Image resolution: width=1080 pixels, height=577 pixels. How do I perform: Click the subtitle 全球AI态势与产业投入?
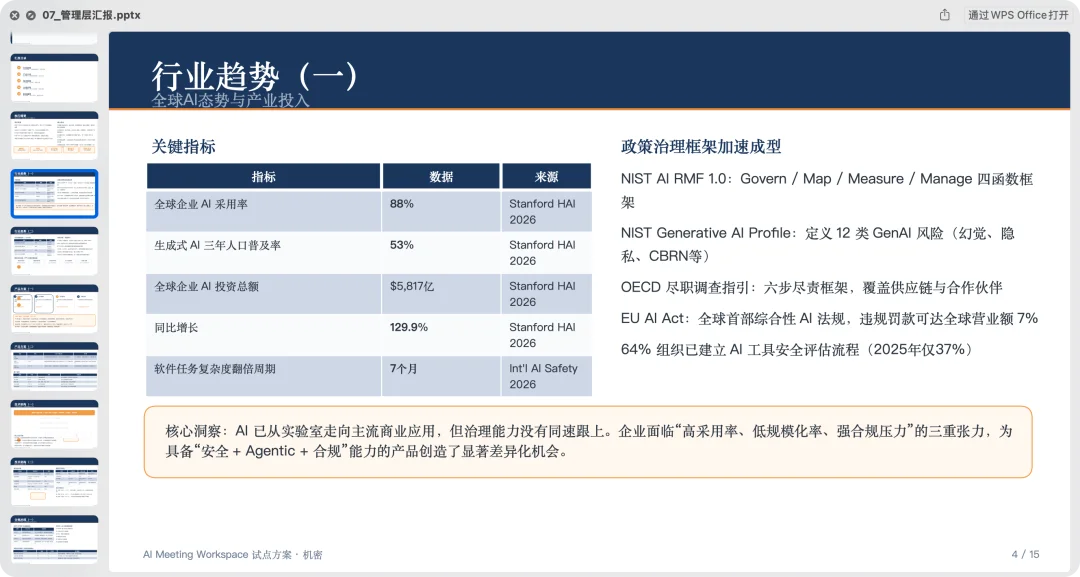230,101
